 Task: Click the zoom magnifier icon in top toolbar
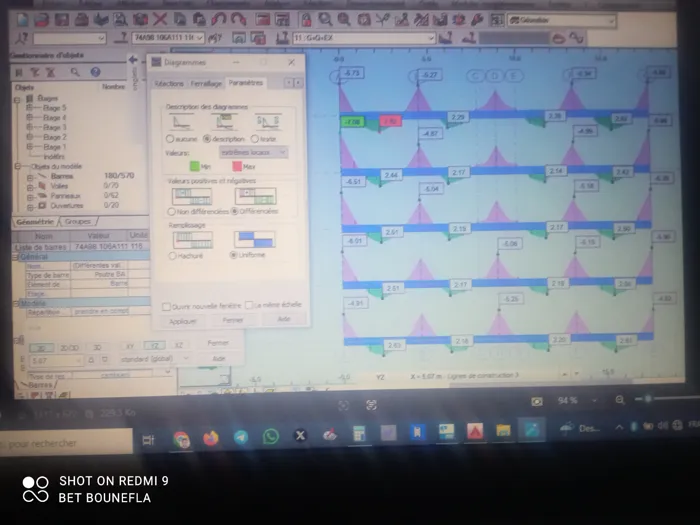pos(327,19)
